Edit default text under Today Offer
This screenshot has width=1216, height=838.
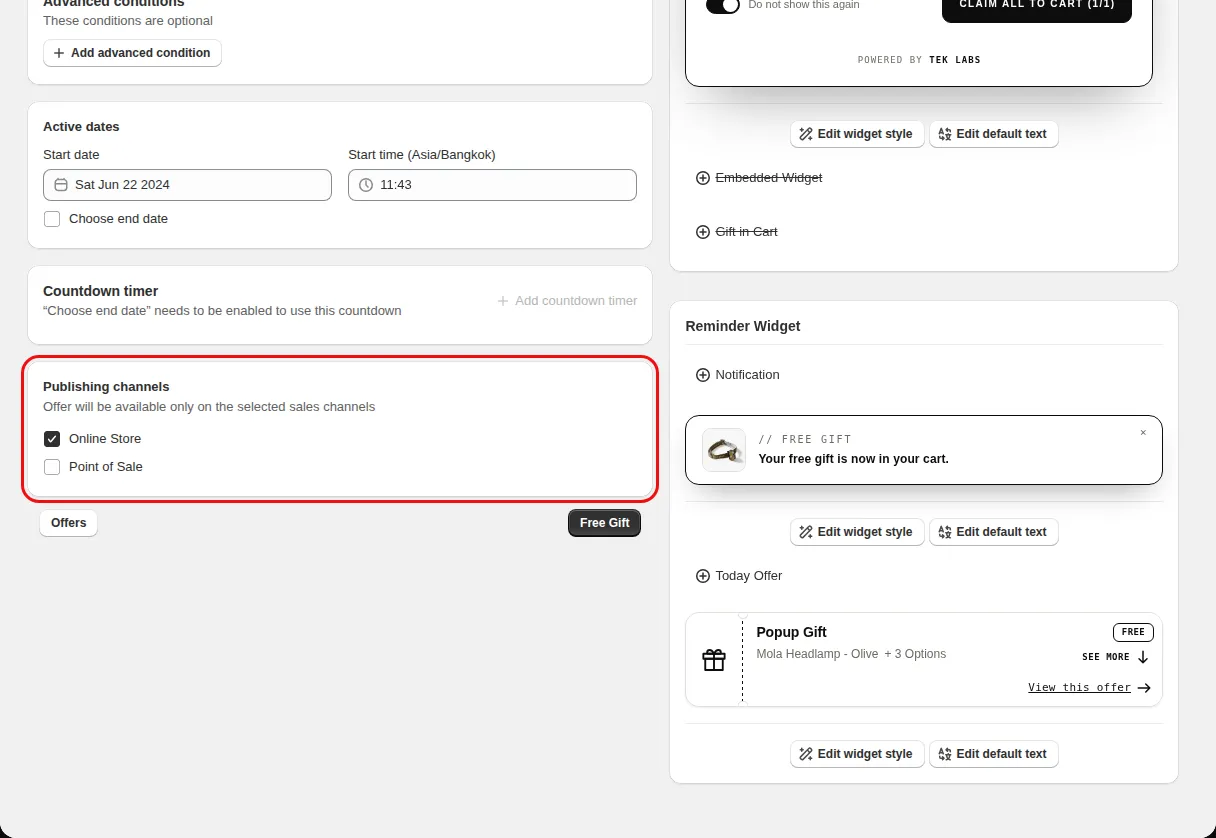tap(994, 754)
